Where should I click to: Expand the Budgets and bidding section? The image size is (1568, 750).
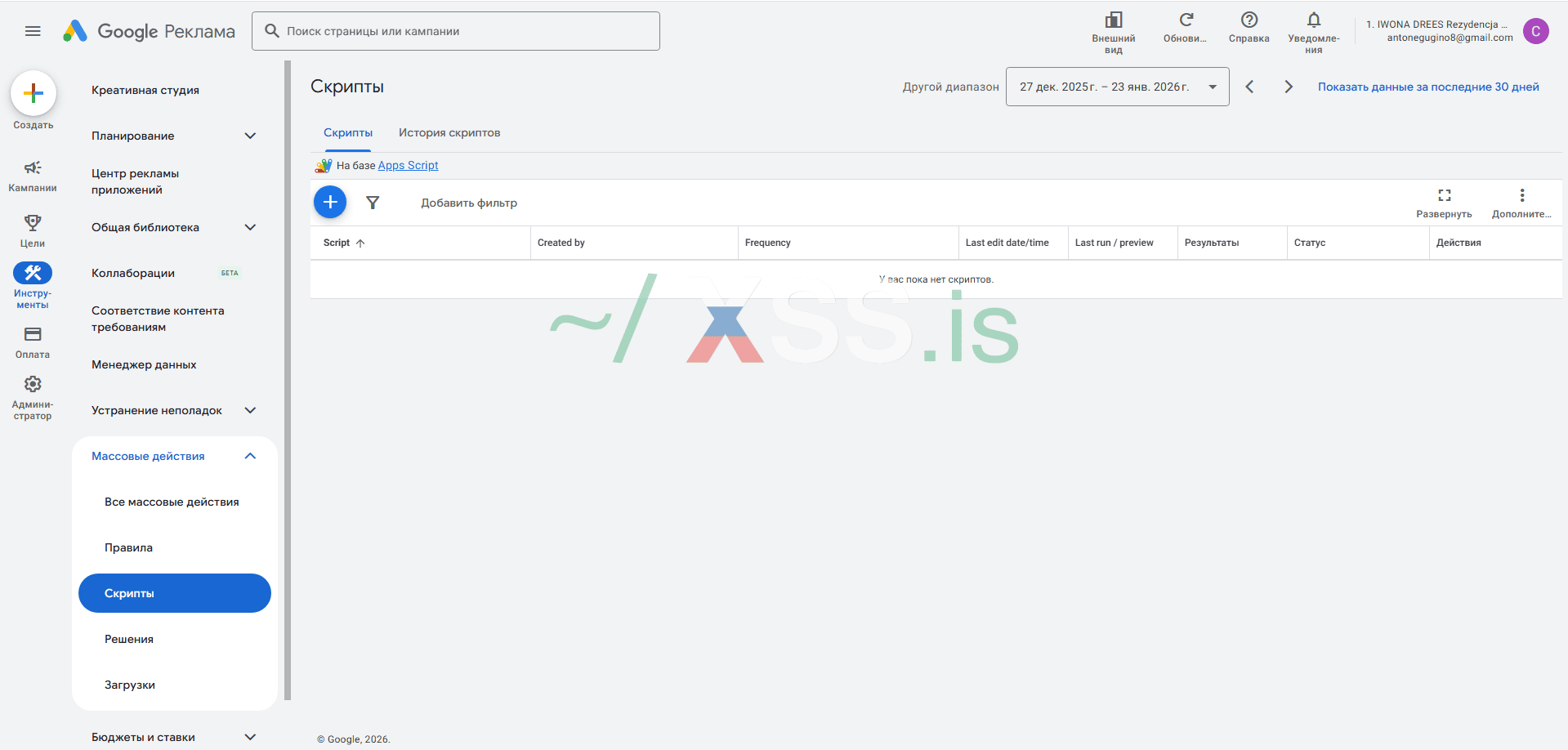(250, 737)
